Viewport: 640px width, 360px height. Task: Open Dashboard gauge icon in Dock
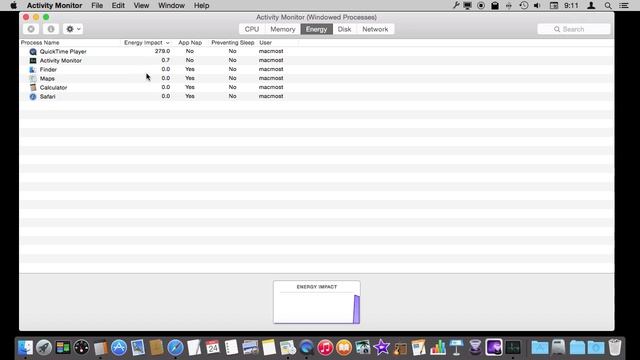pyautogui.click(x=81, y=348)
